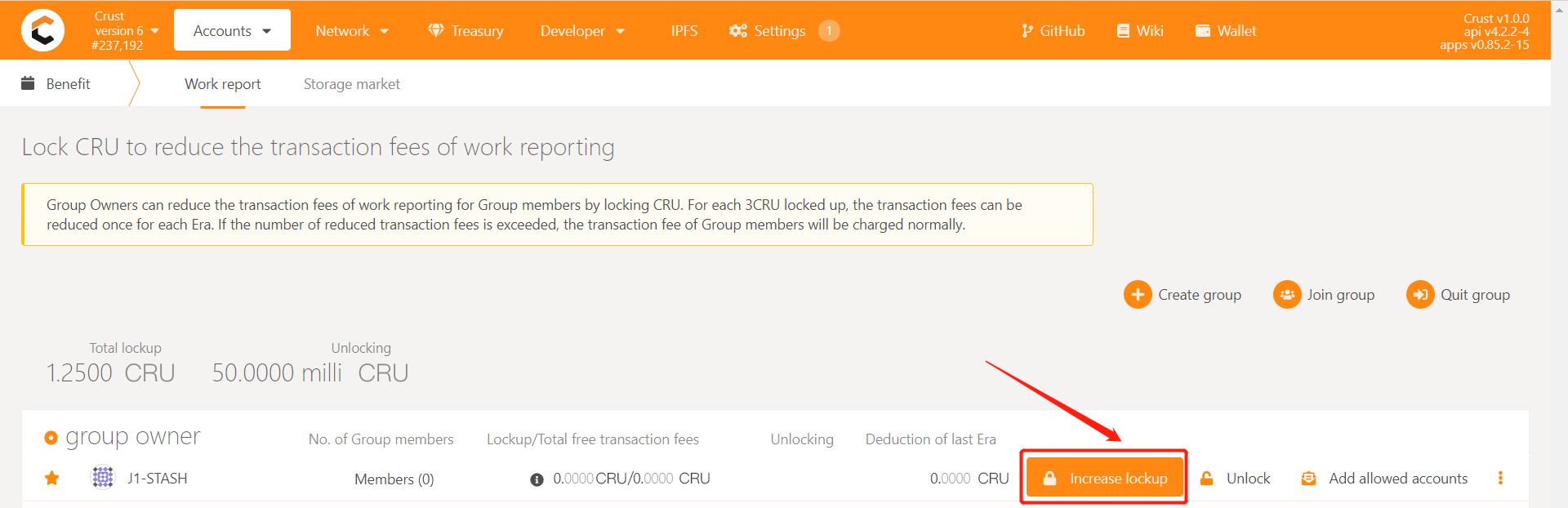The height and width of the screenshot is (508, 1568).
Task: Click the J1-STASH account identicon
Action: click(x=103, y=478)
